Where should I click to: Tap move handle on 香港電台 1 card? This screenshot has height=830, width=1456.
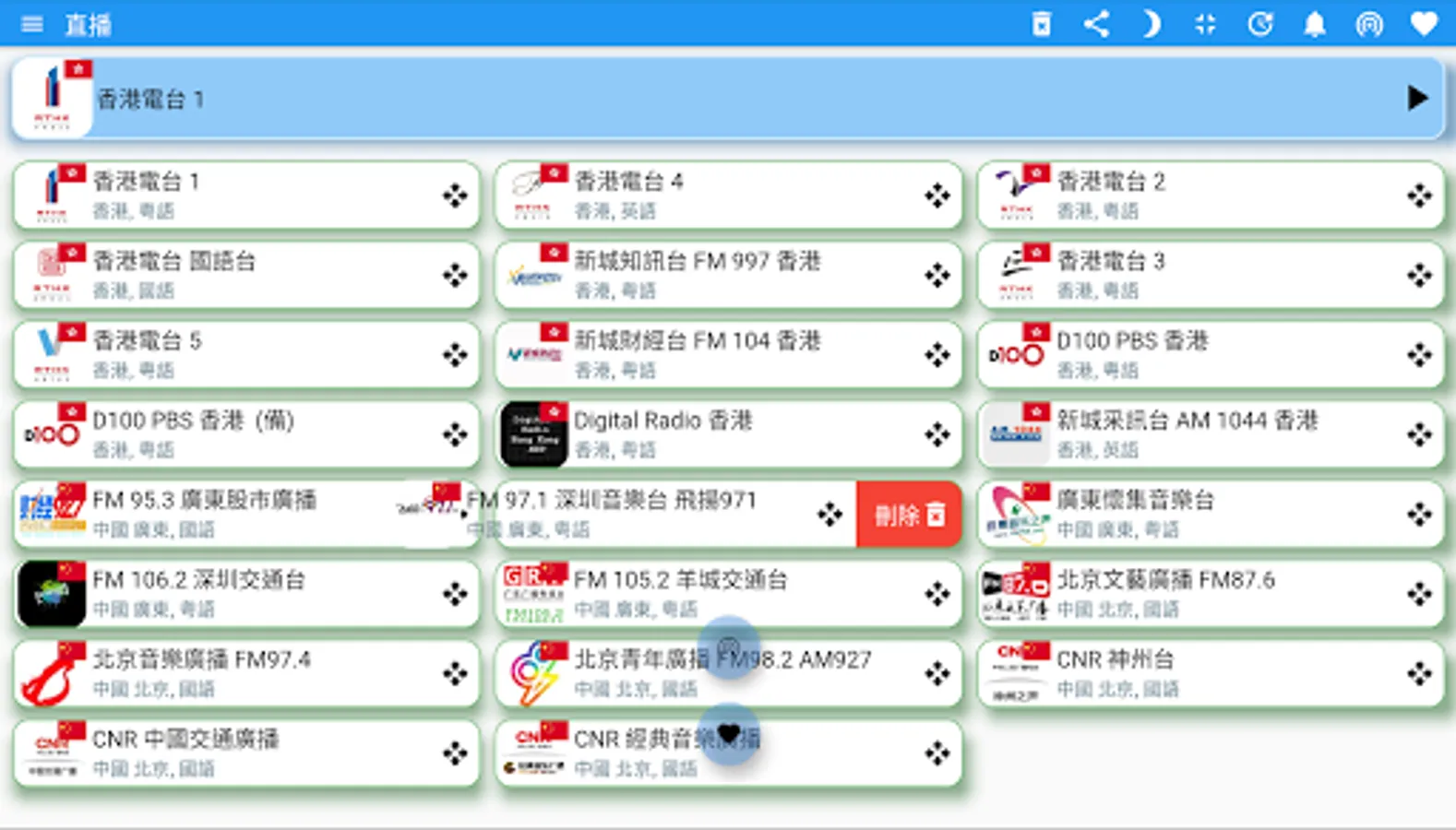coord(455,196)
